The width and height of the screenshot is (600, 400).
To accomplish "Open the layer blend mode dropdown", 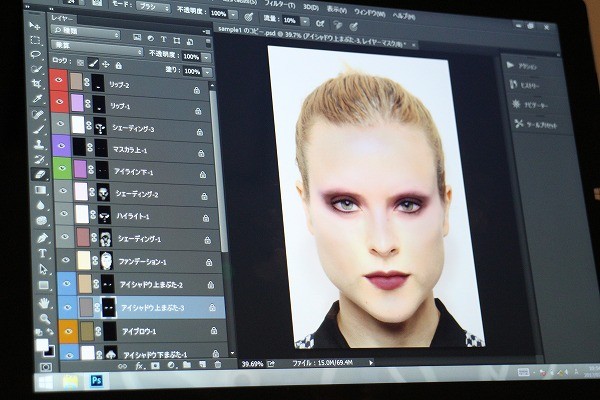I will click(97, 48).
